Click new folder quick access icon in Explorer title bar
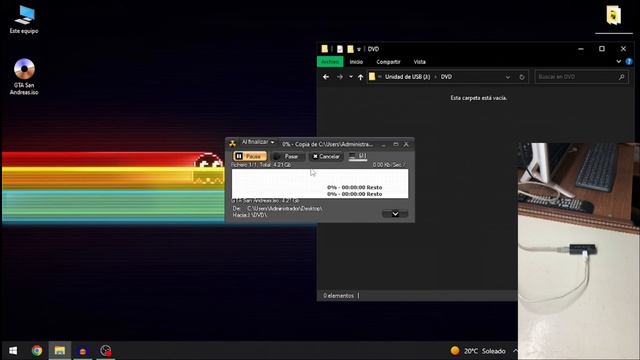The width and height of the screenshot is (640, 360). click(350, 49)
